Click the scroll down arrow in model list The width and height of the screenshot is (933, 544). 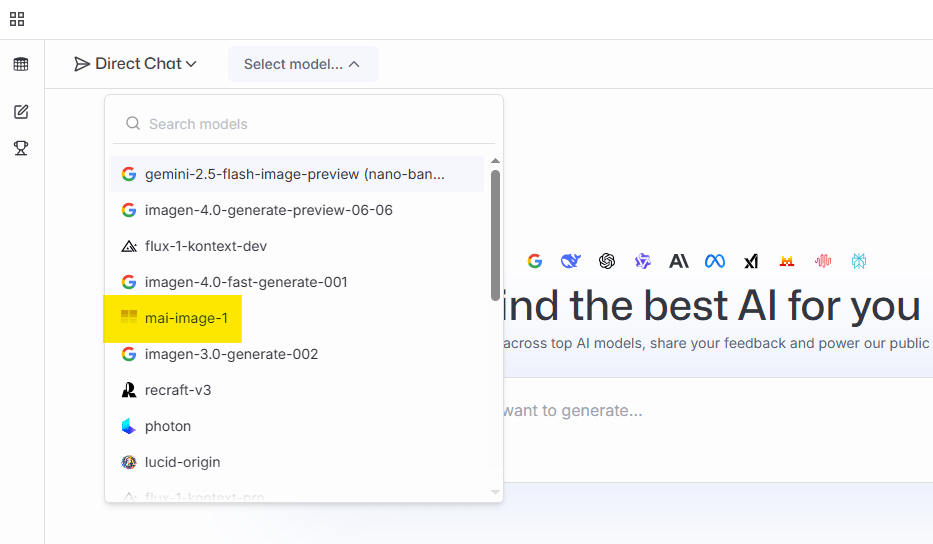tap(495, 492)
